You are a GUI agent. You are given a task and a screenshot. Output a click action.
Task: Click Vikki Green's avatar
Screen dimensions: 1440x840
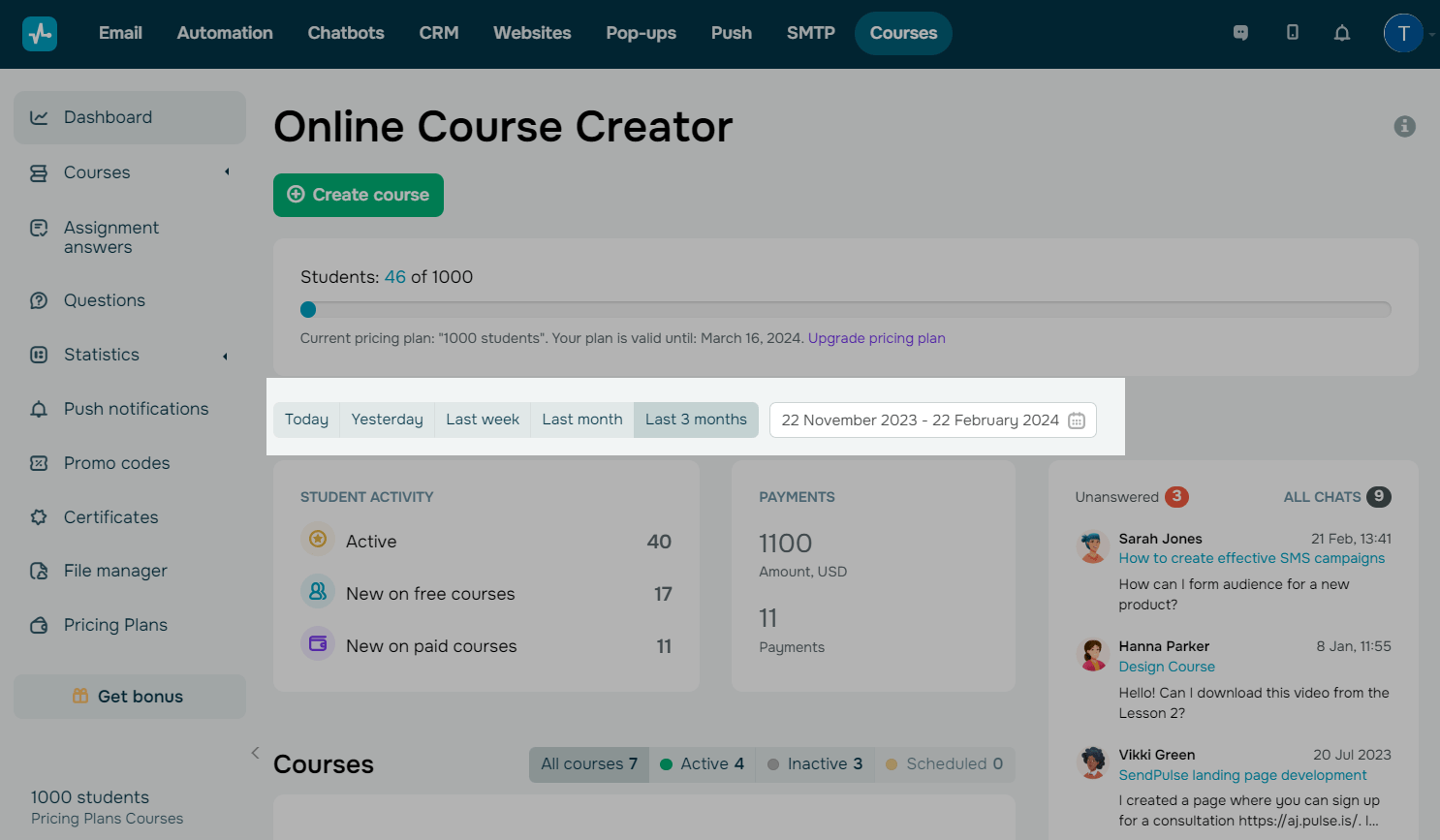[x=1093, y=763]
